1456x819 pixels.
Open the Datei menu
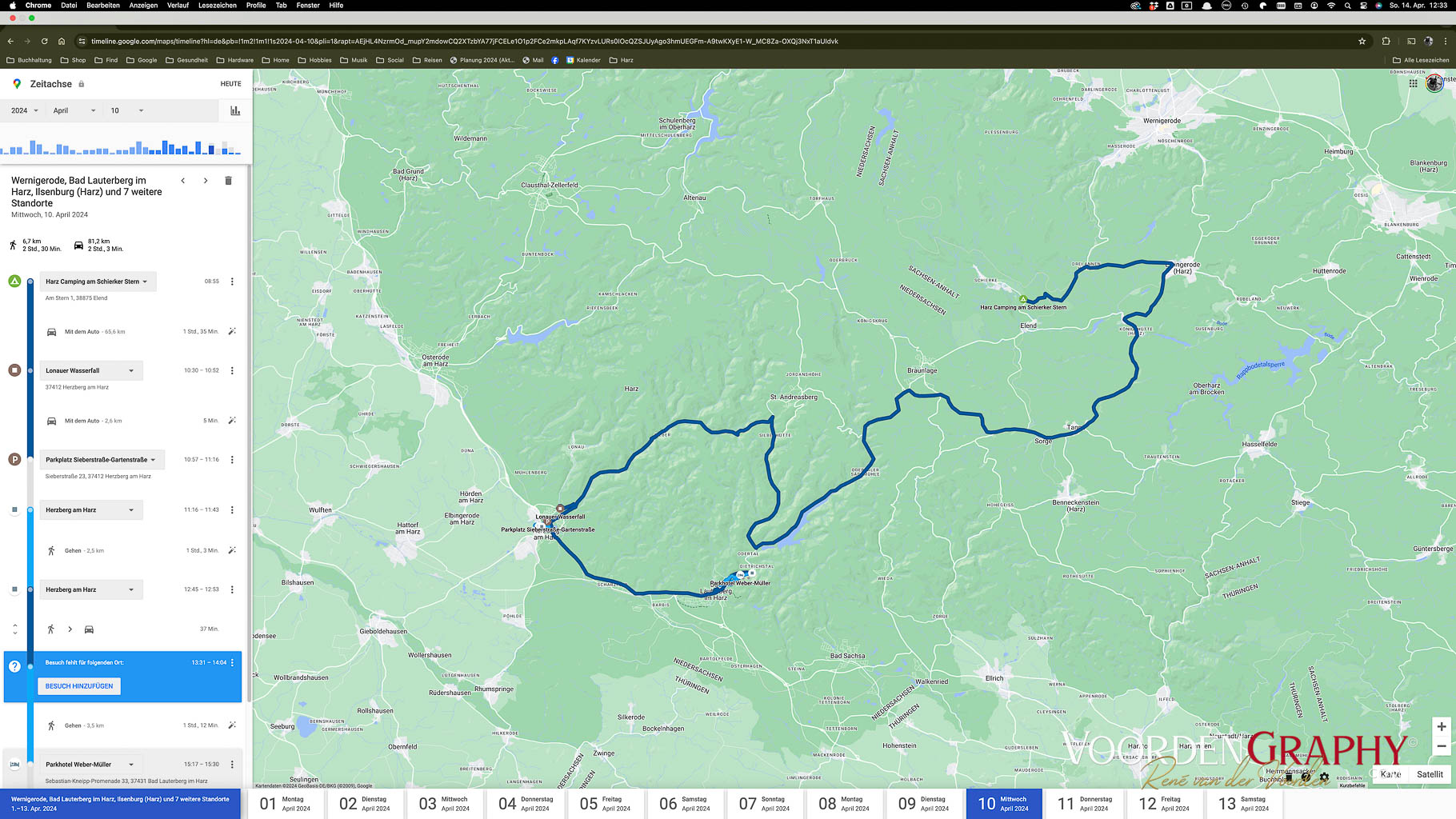(x=69, y=5)
